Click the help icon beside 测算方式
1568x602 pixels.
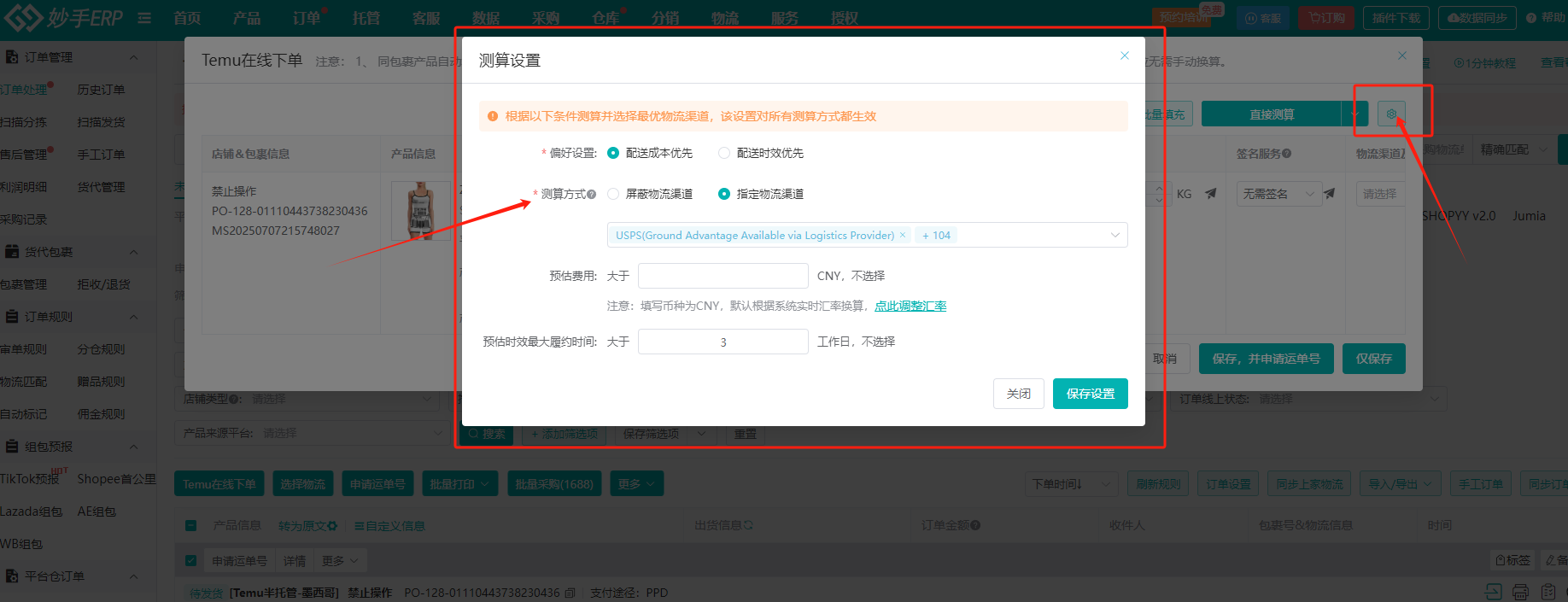click(x=591, y=195)
